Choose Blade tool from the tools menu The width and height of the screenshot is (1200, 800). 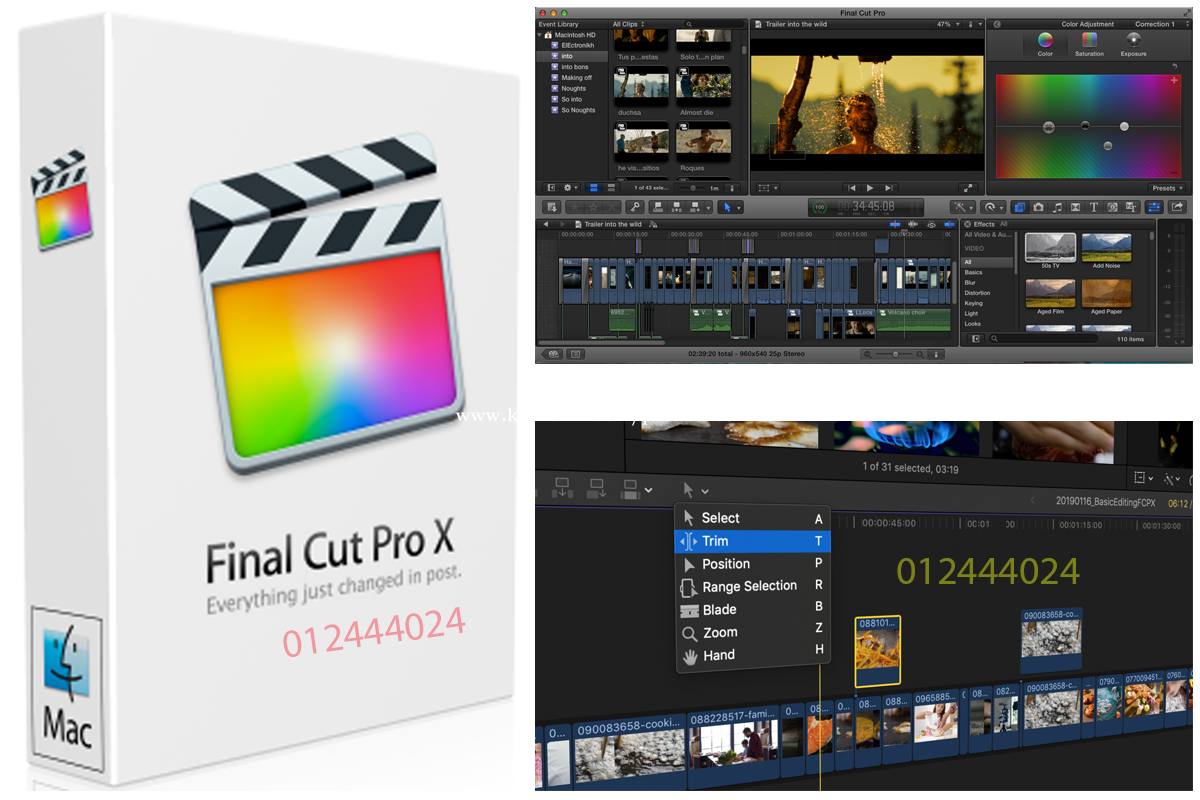[753, 609]
